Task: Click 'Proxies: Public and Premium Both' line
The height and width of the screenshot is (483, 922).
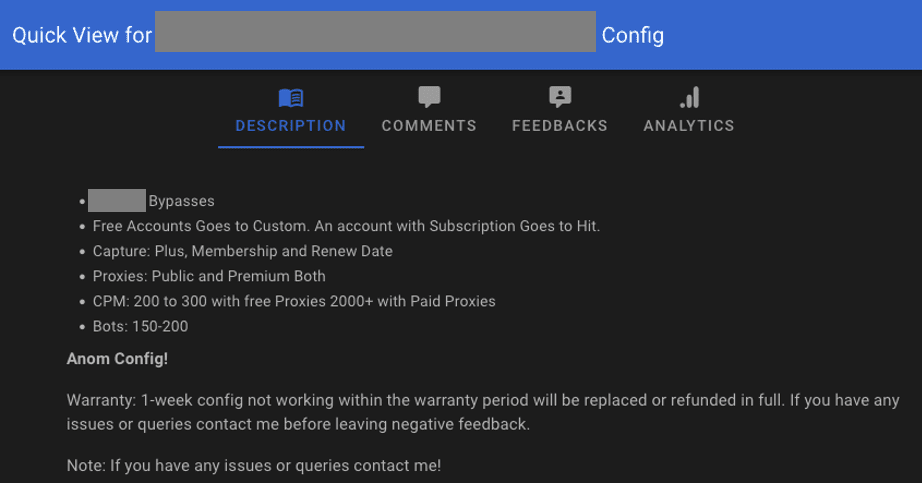Action: click(209, 276)
